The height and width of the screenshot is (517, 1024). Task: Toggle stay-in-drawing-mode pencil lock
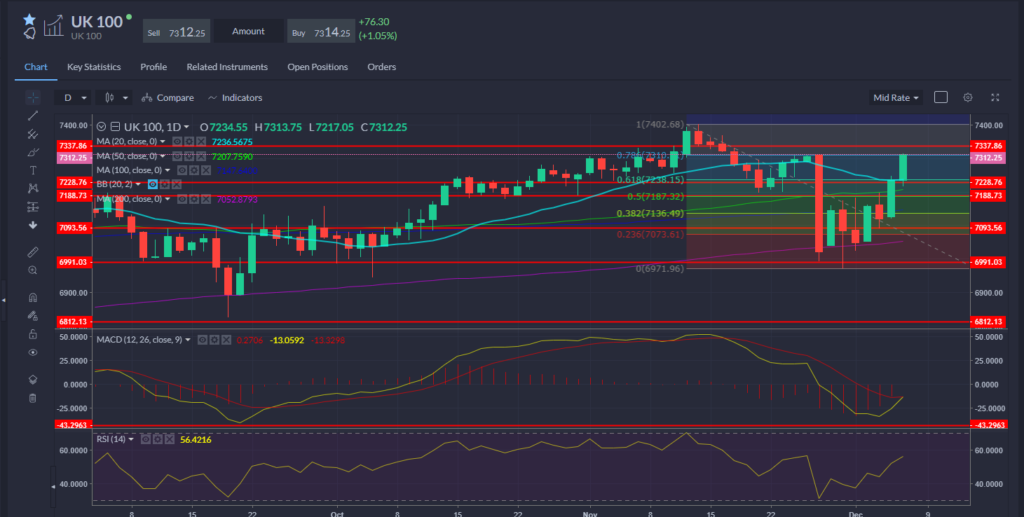click(x=33, y=315)
